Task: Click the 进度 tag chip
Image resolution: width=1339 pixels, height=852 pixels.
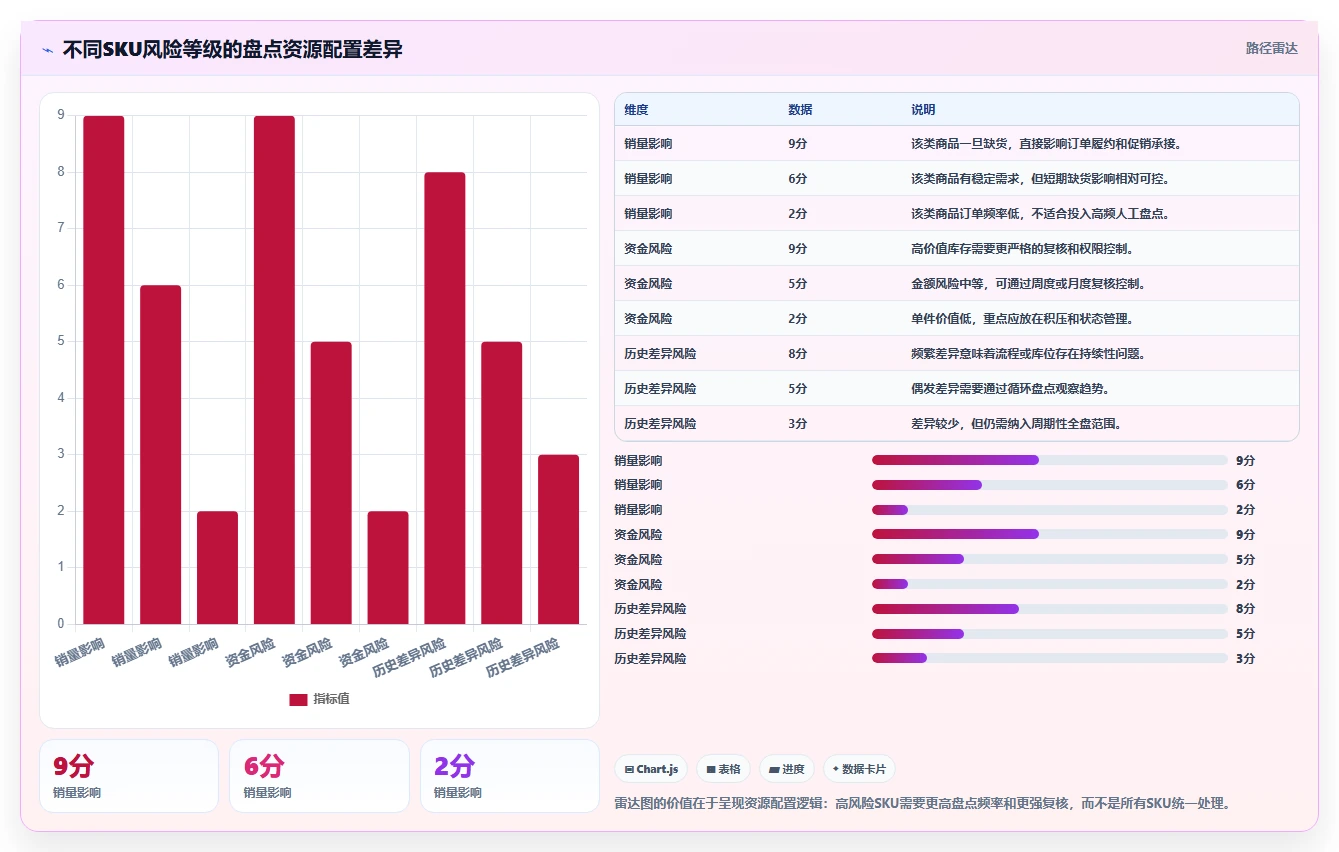Action: point(787,769)
